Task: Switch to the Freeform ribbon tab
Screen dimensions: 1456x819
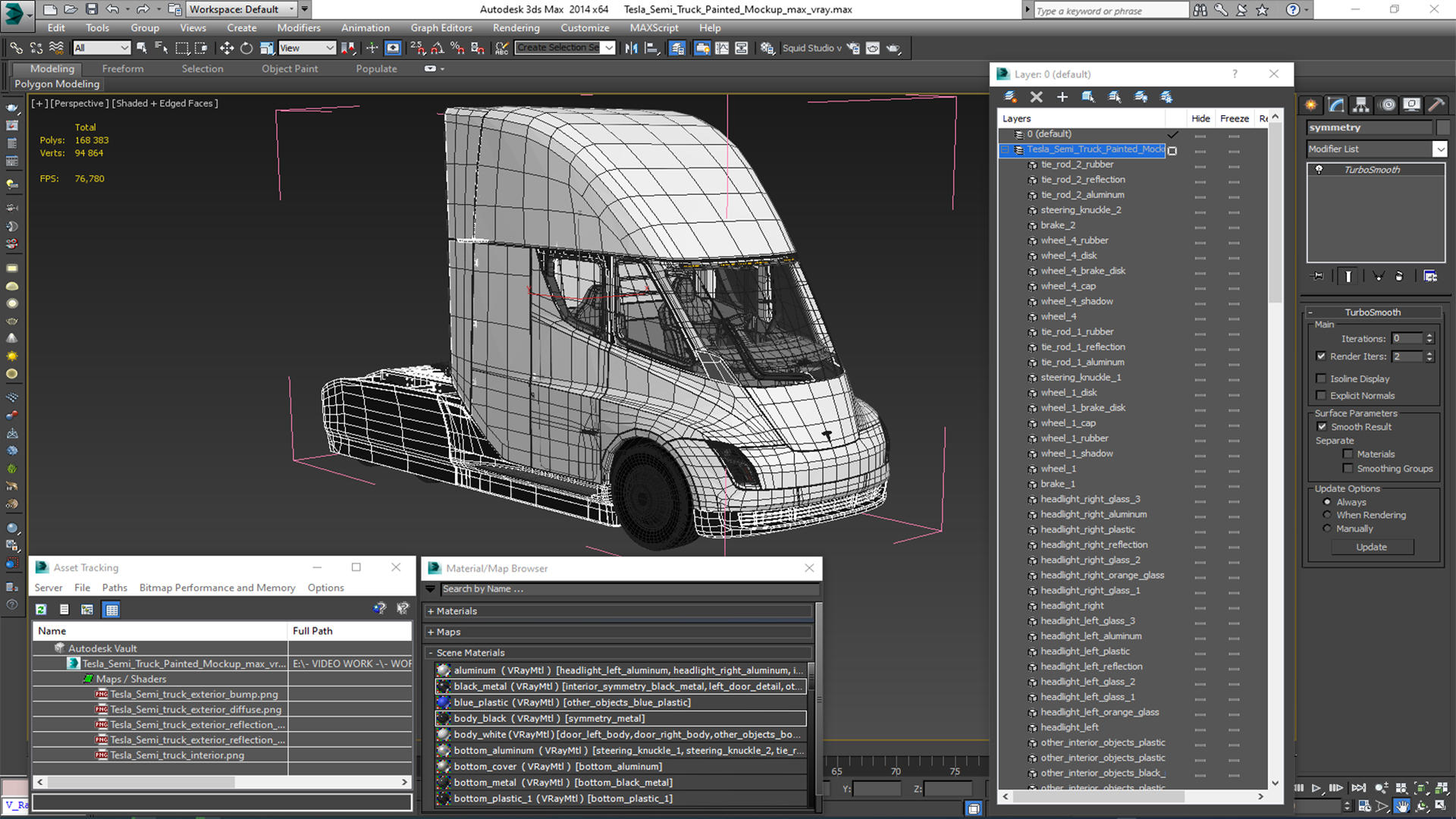Action: pyautogui.click(x=123, y=69)
